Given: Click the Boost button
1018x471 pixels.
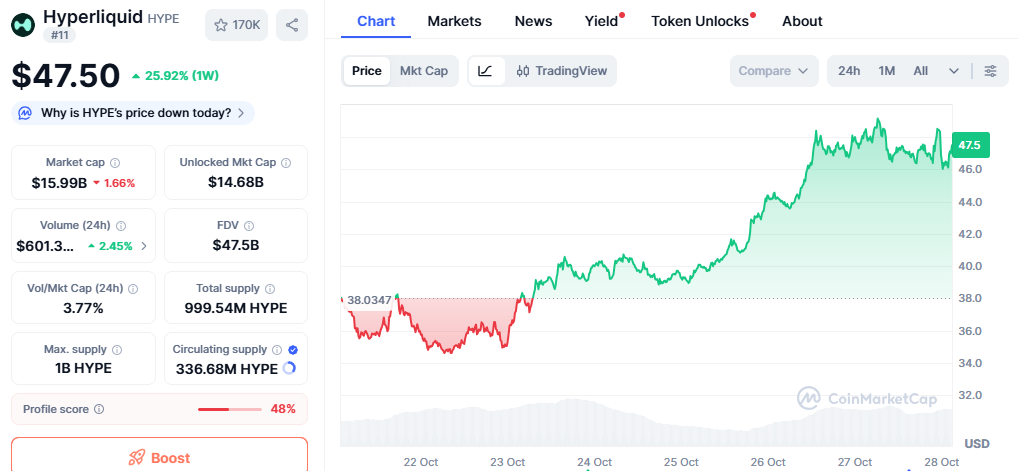Looking at the screenshot, I should [x=160, y=457].
